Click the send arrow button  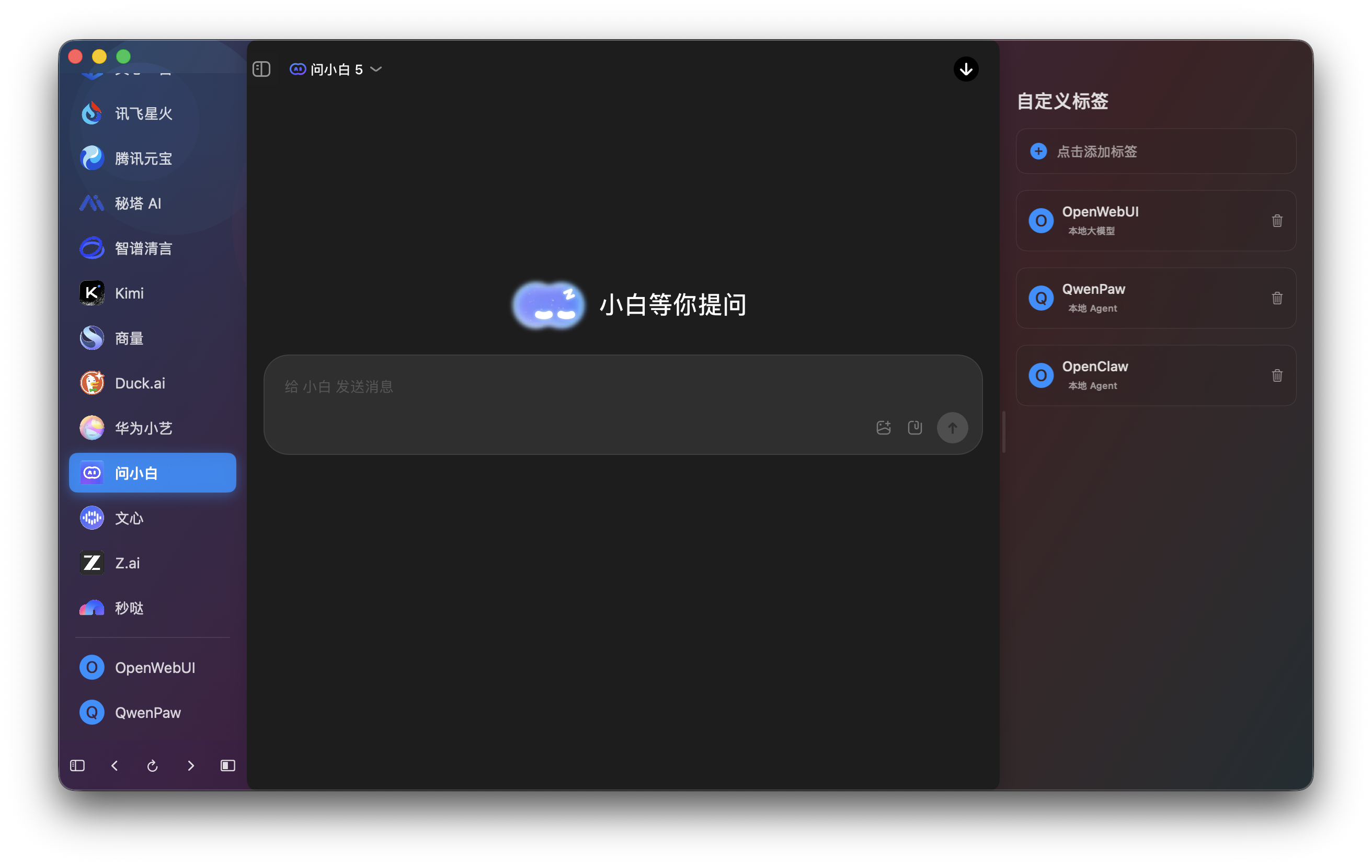pyautogui.click(x=952, y=427)
